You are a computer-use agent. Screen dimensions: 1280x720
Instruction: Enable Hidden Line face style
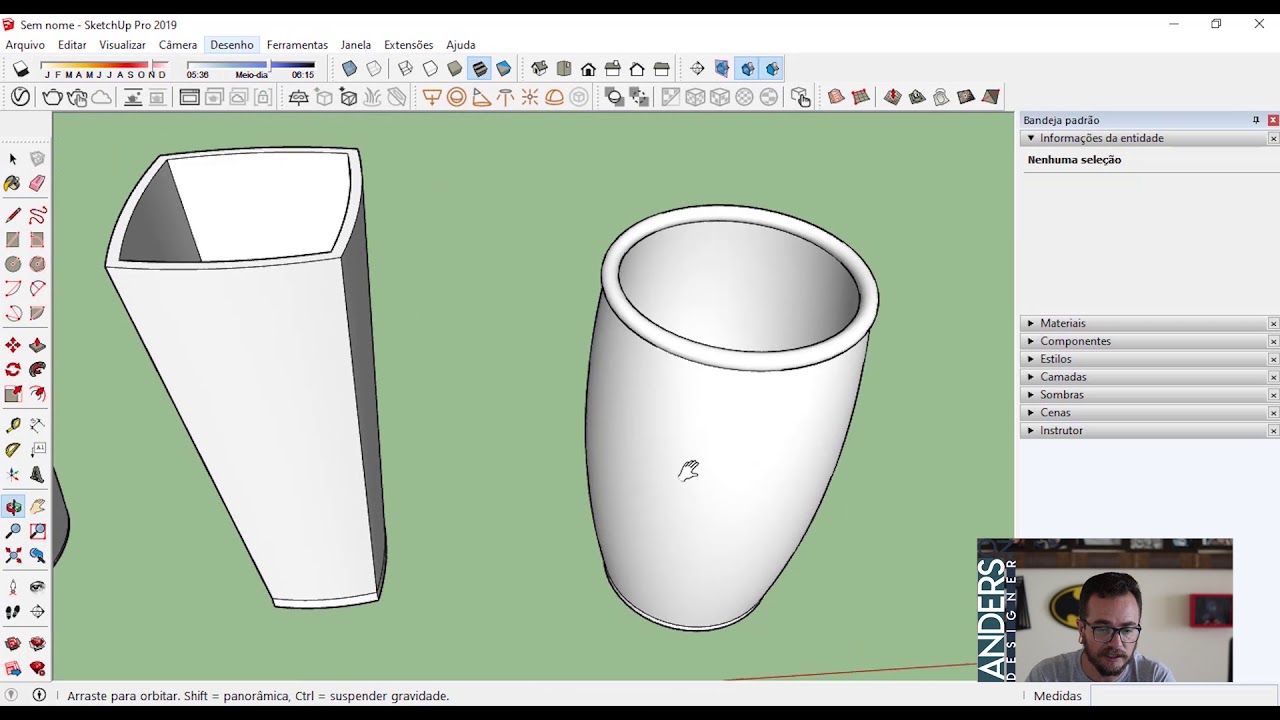coord(430,69)
